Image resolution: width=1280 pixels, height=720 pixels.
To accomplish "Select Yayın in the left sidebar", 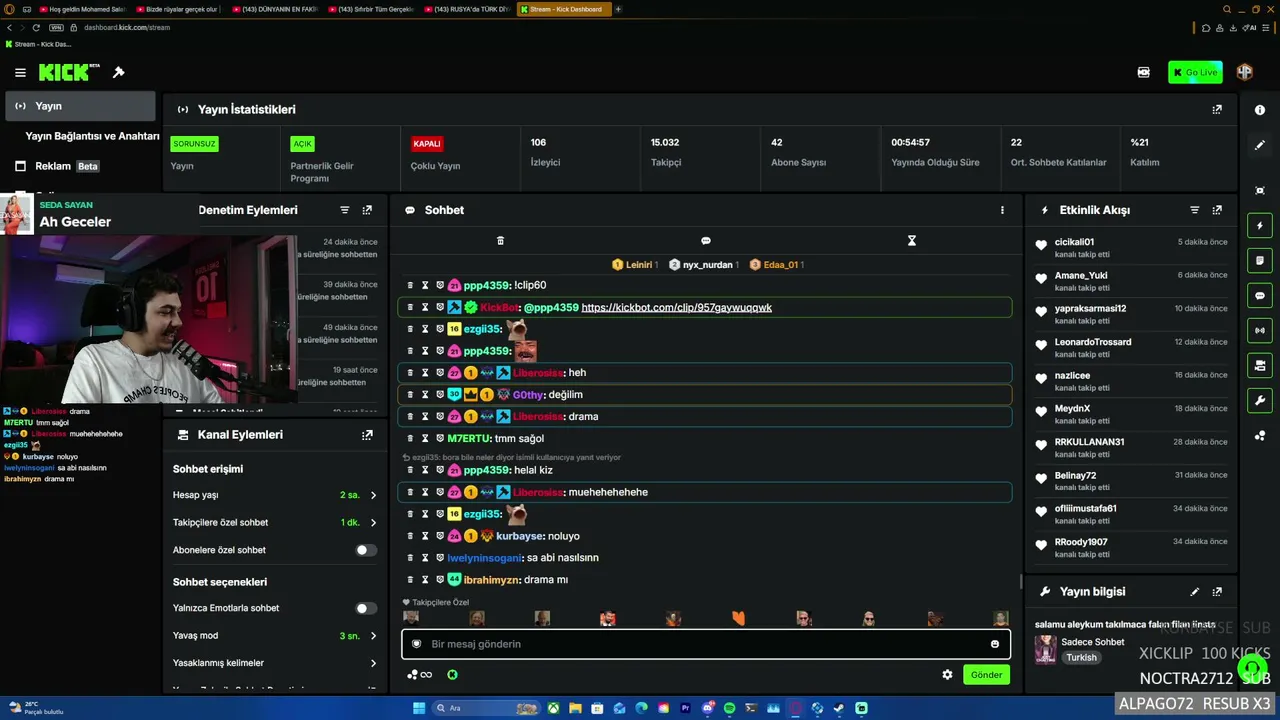I will tap(80, 106).
